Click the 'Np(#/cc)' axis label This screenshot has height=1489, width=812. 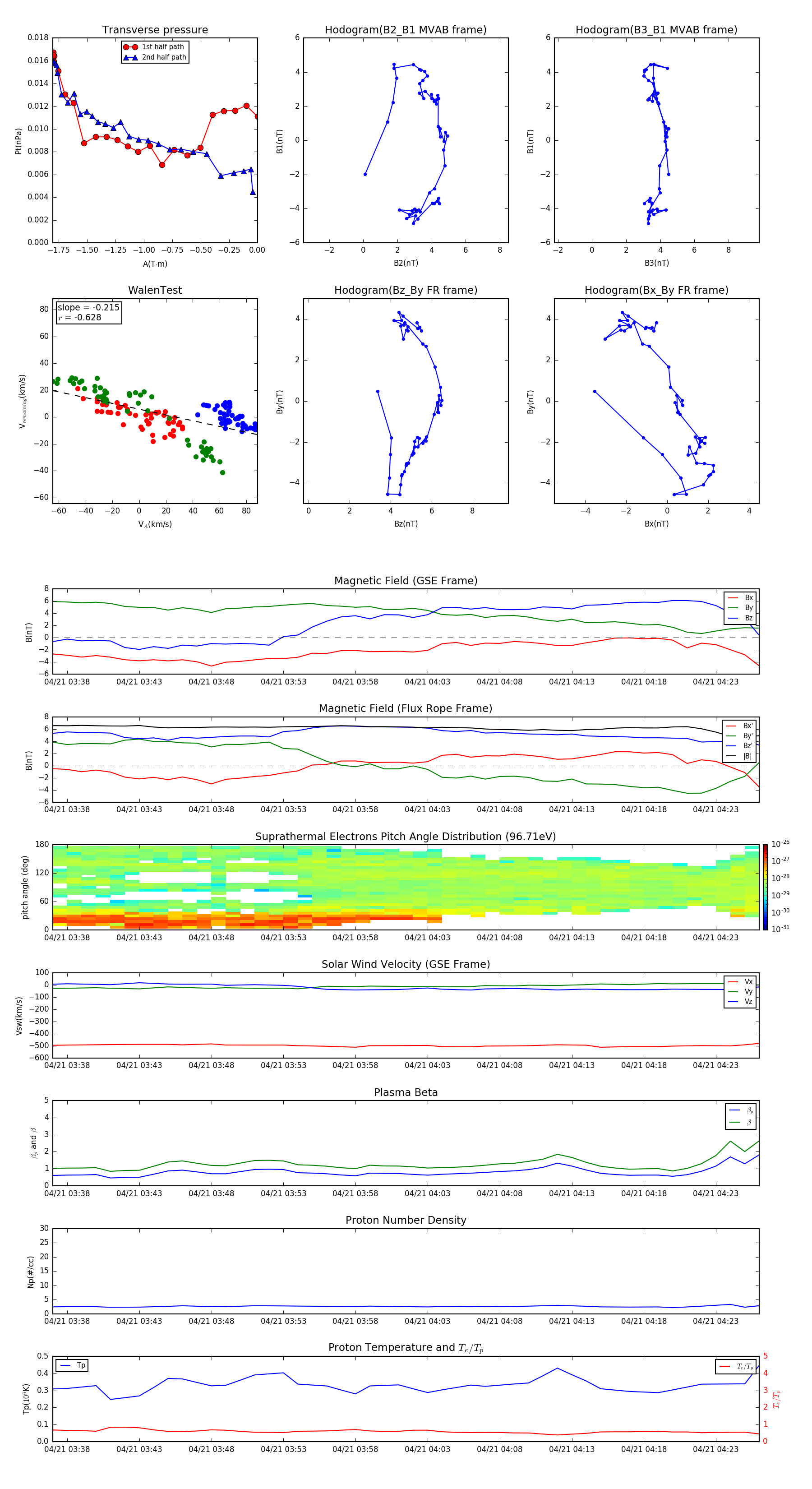pyautogui.click(x=30, y=1272)
